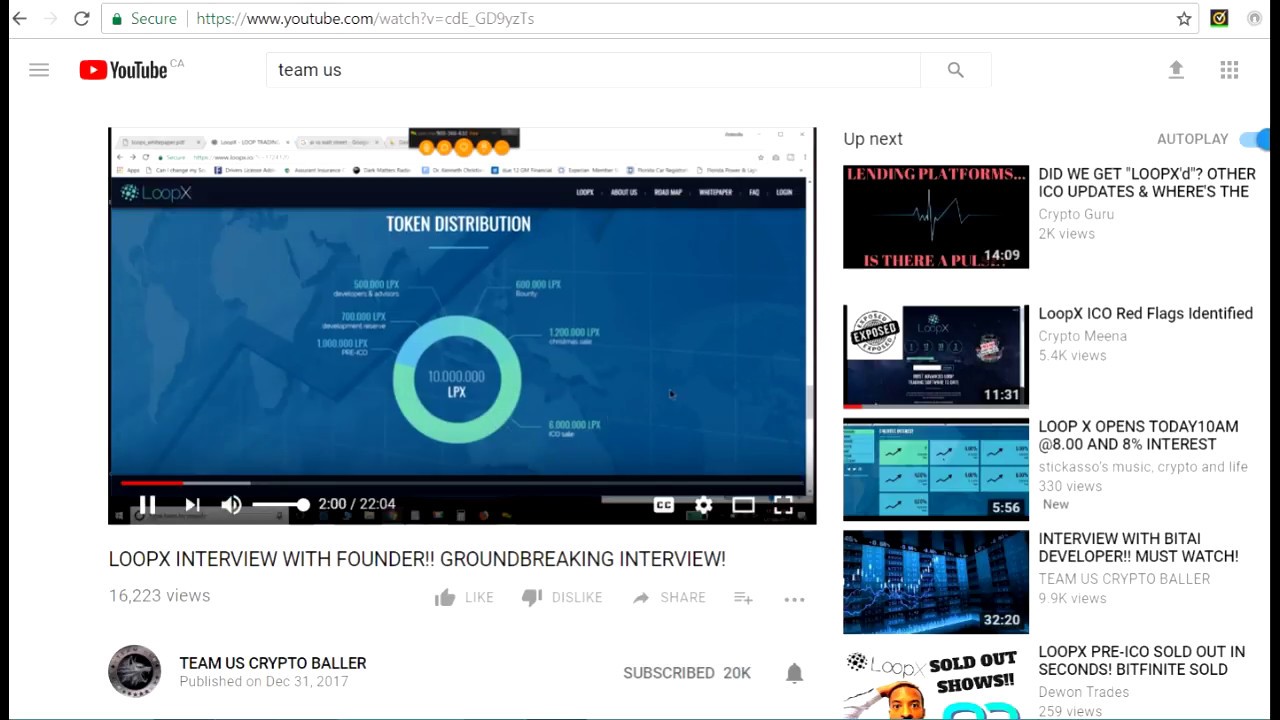
Task: Pause the video
Action: click(x=147, y=505)
